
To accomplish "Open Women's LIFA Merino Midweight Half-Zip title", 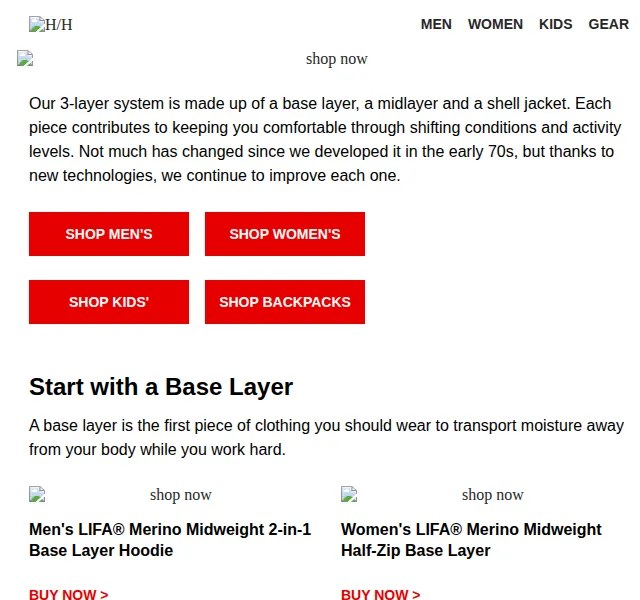I will [x=471, y=540].
